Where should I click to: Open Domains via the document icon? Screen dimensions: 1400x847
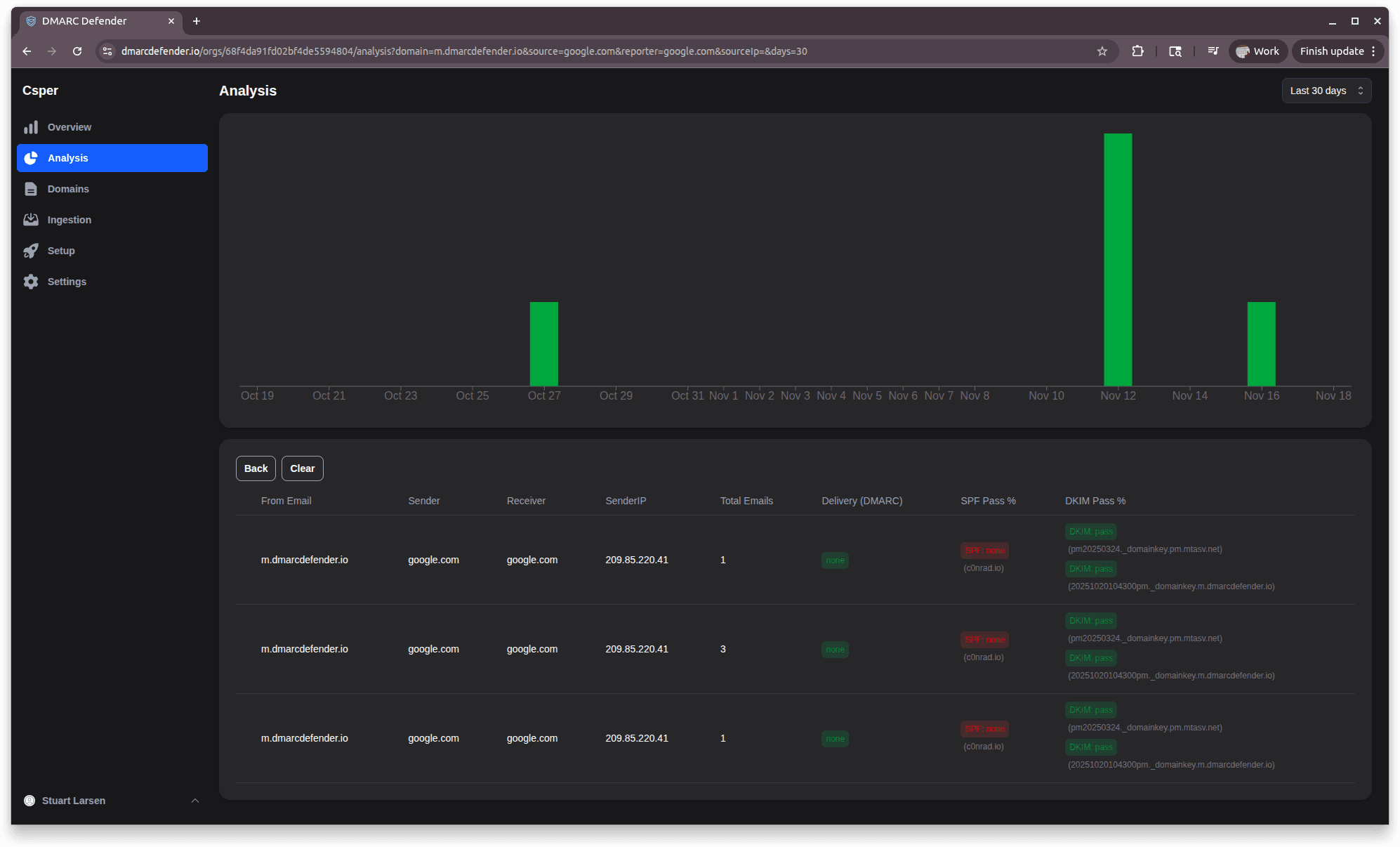click(x=32, y=188)
